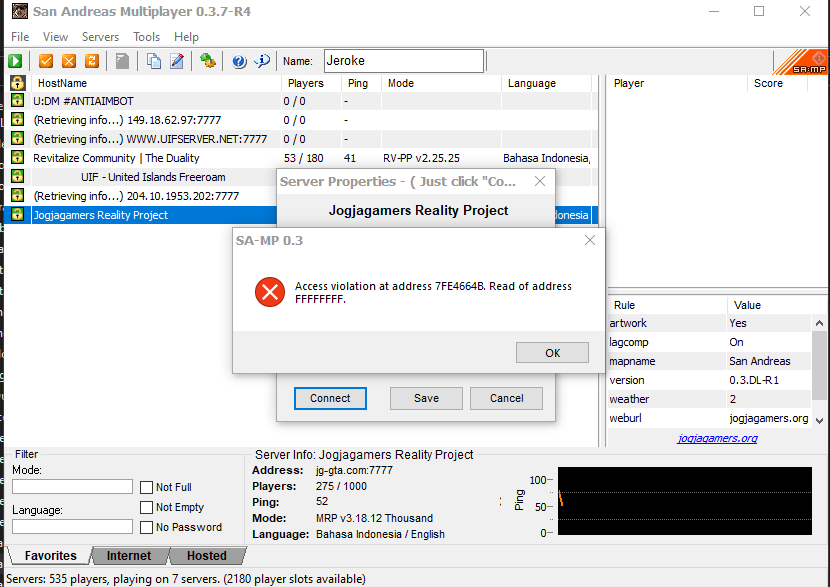Toggle the Not Empty filter checkbox
The width and height of the screenshot is (830, 587).
pyautogui.click(x=147, y=507)
